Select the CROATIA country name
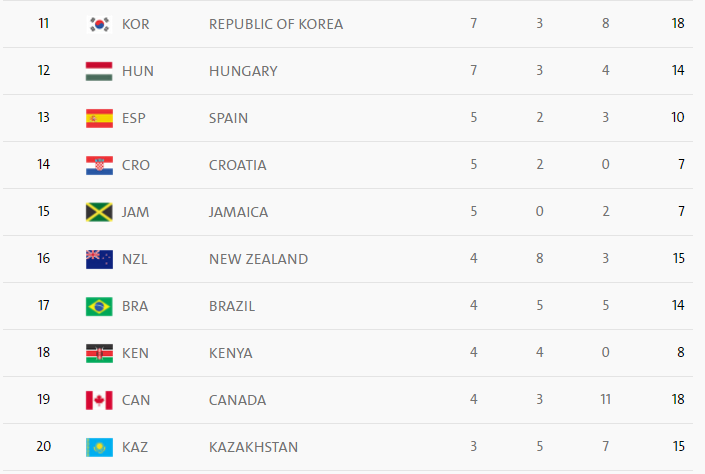The image size is (705, 474). (238, 165)
